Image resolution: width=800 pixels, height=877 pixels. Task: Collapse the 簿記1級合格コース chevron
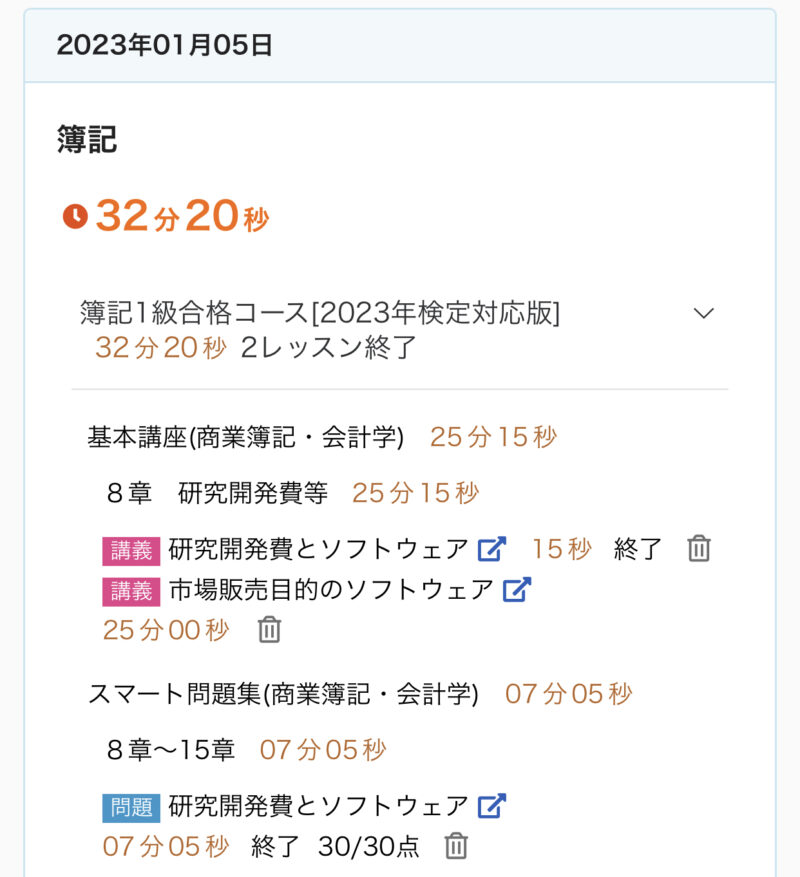click(704, 313)
